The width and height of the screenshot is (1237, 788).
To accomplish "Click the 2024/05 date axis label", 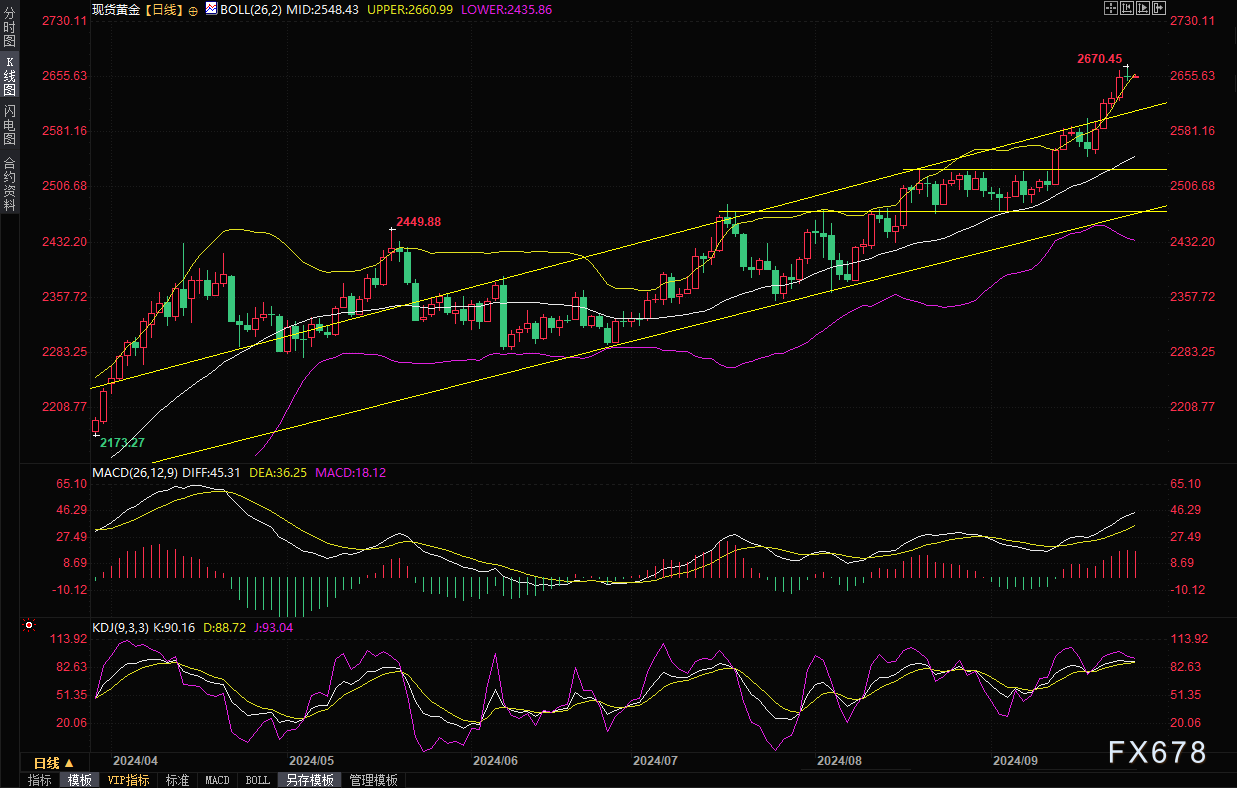I will 309,761.
